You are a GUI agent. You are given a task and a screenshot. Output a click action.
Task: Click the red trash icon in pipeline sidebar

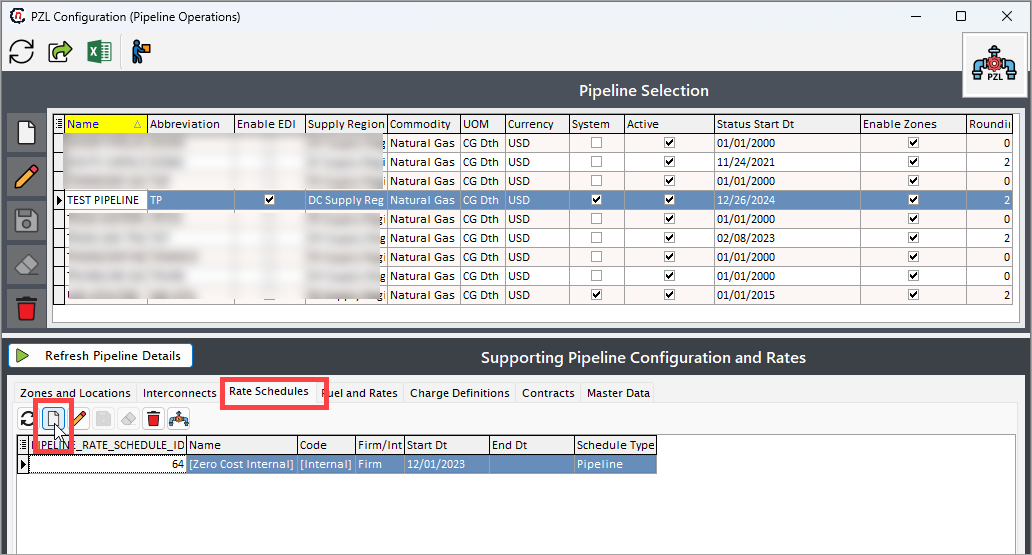click(x=26, y=308)
